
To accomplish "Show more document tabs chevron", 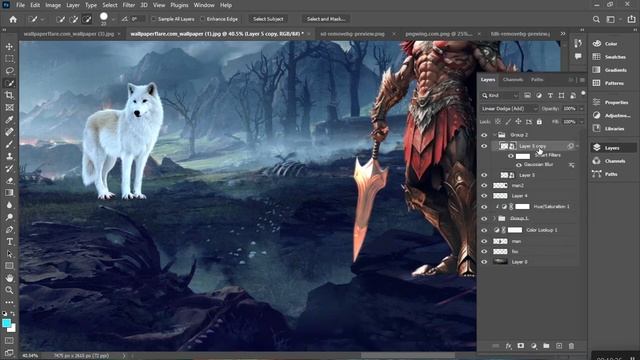I will pos(563,34).
